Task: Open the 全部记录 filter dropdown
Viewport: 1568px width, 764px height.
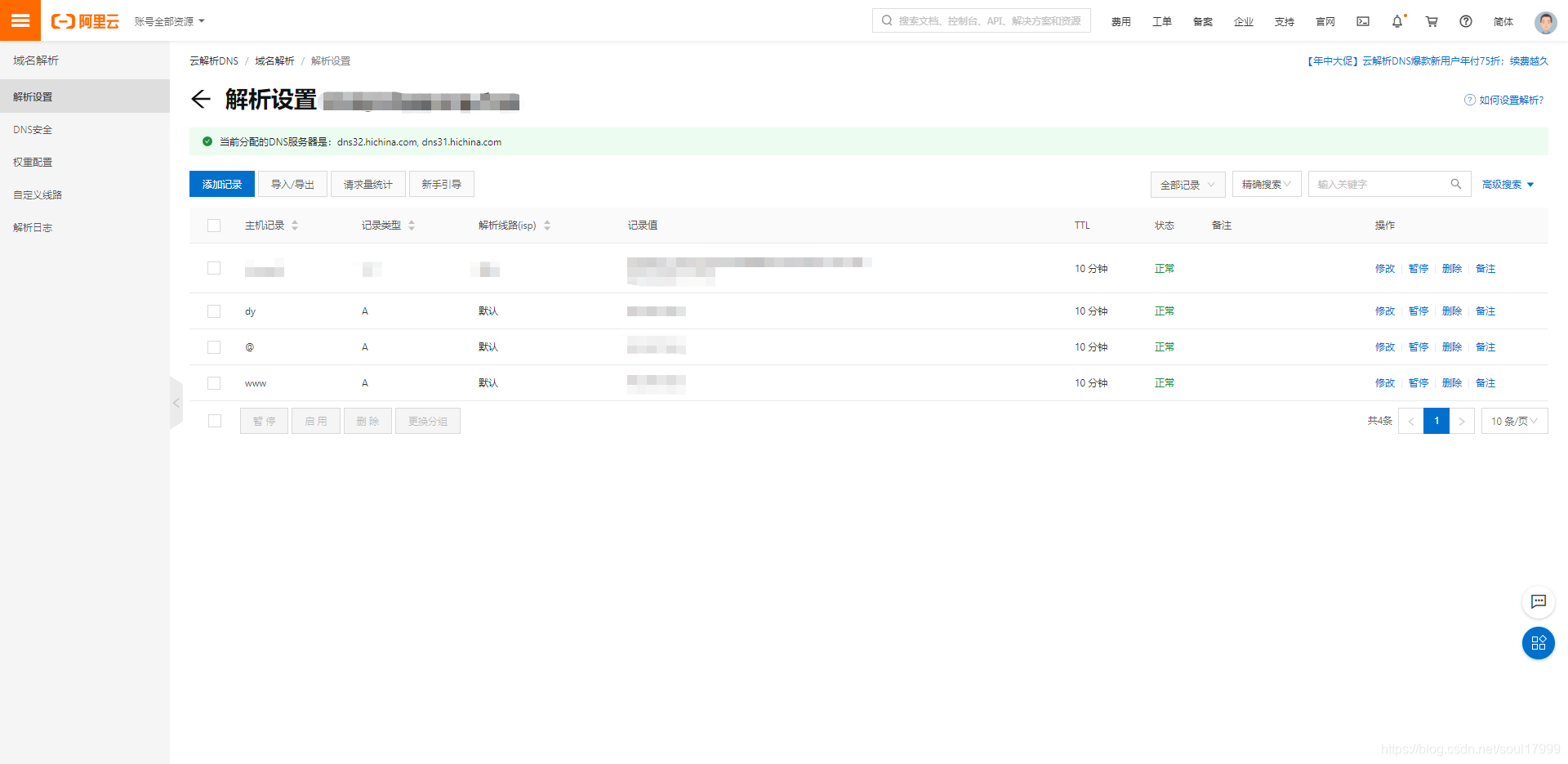Action: (1188, 185)
